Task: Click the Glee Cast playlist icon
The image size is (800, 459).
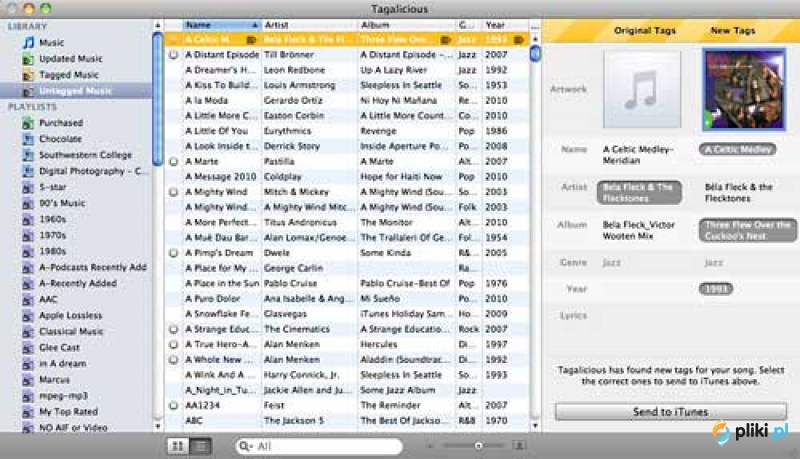Action: pyautogui.click(x=29, y=348)
